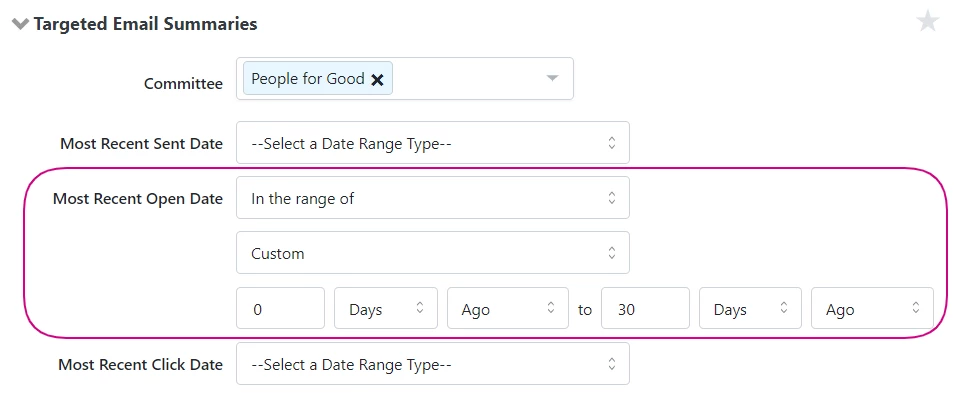Click the Targeted Email Summaries heading
954x402 pixels.
point(145,23)
